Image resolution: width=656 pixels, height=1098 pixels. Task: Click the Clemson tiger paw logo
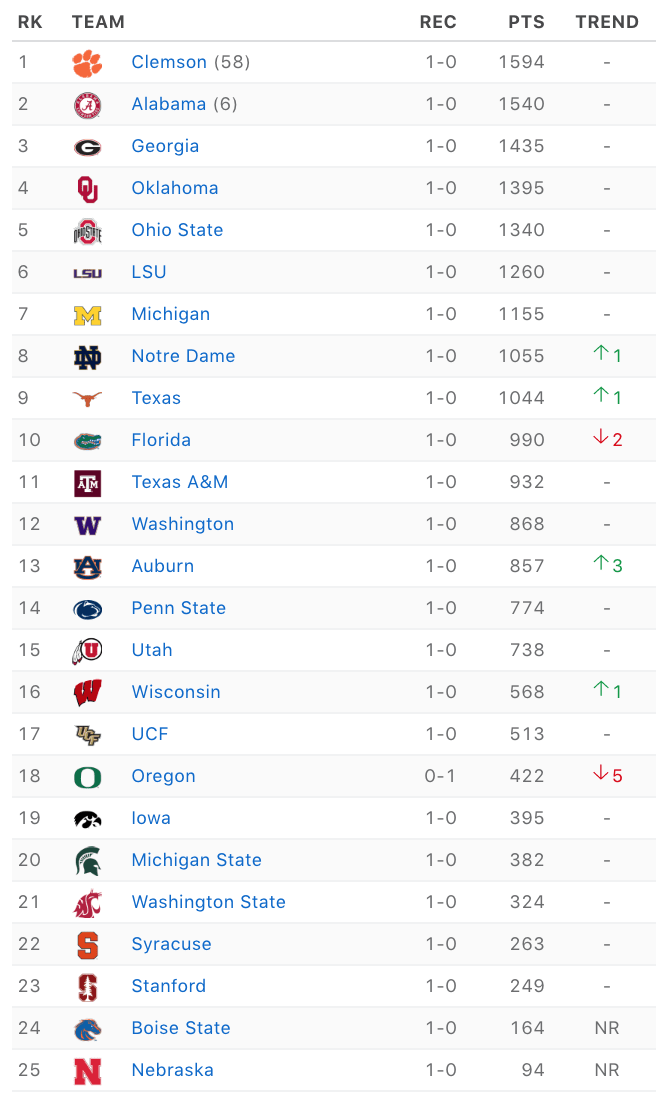88,63
